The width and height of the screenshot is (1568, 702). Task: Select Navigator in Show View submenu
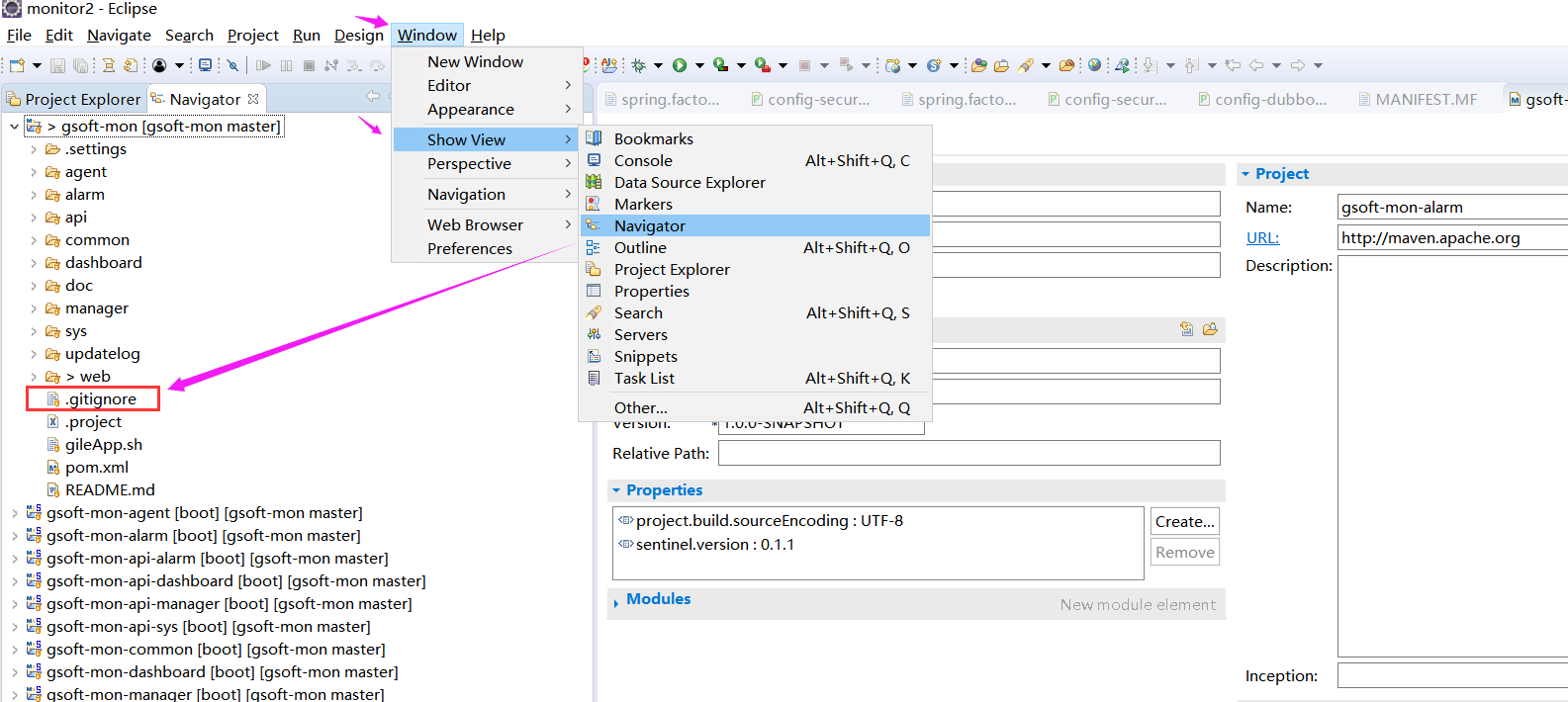pos(756,225)
